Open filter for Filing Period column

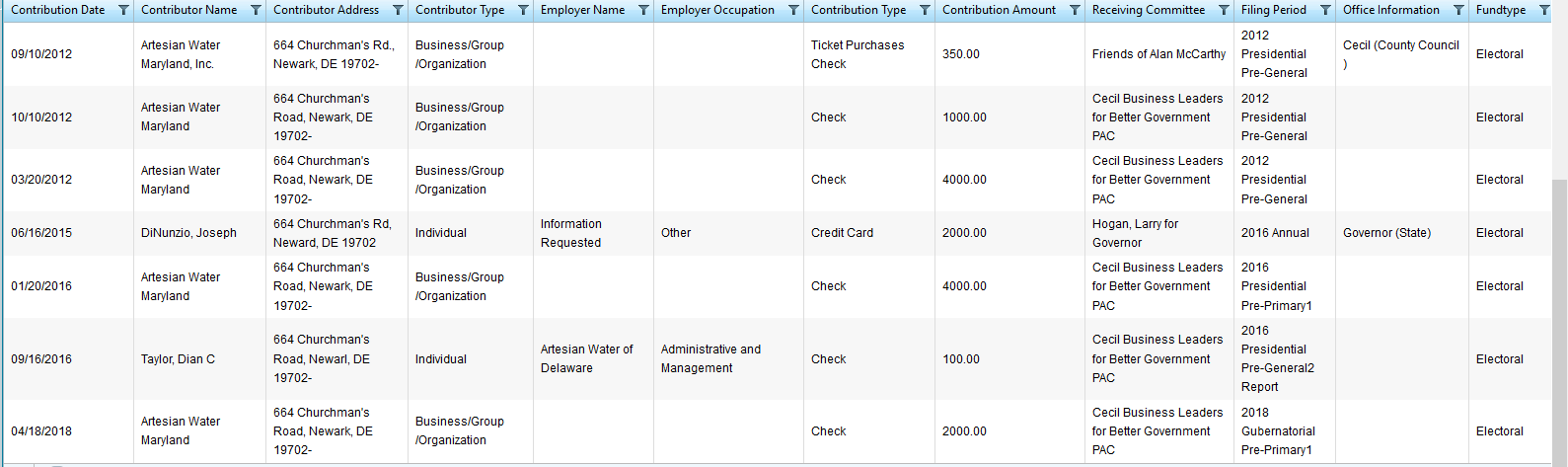1325,11
